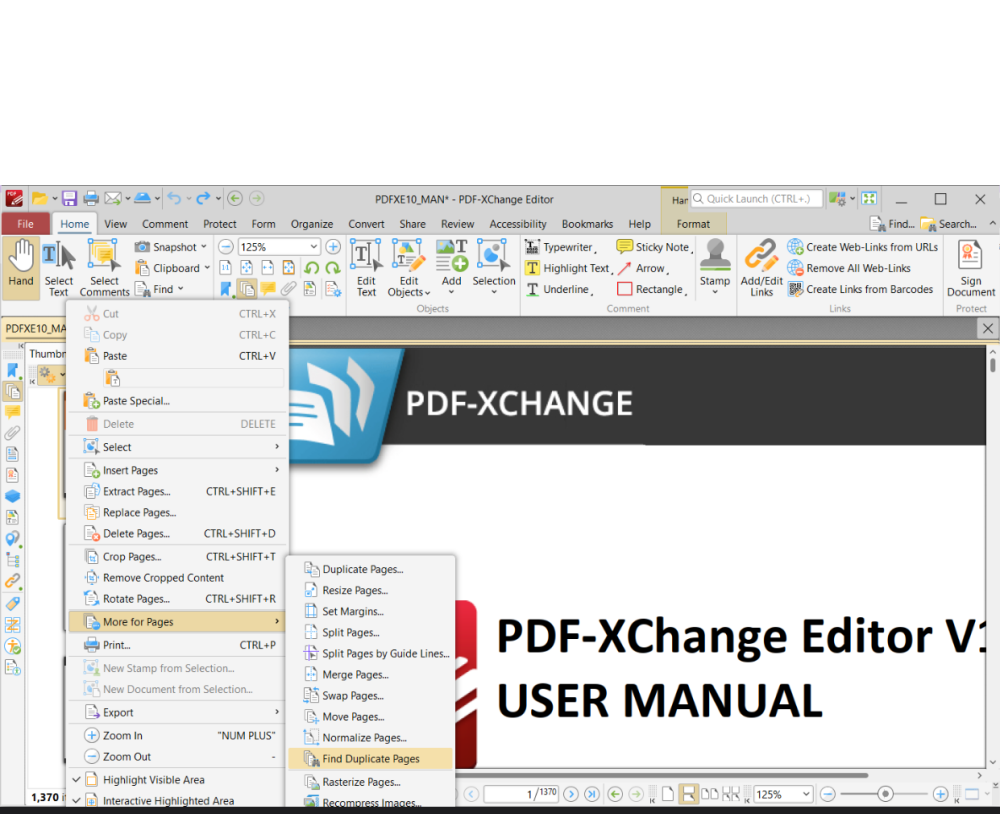Screen dimensions: 1000x814
Task: Expand the Find dropdown in ribbon
Action: (x=180, y=289)
